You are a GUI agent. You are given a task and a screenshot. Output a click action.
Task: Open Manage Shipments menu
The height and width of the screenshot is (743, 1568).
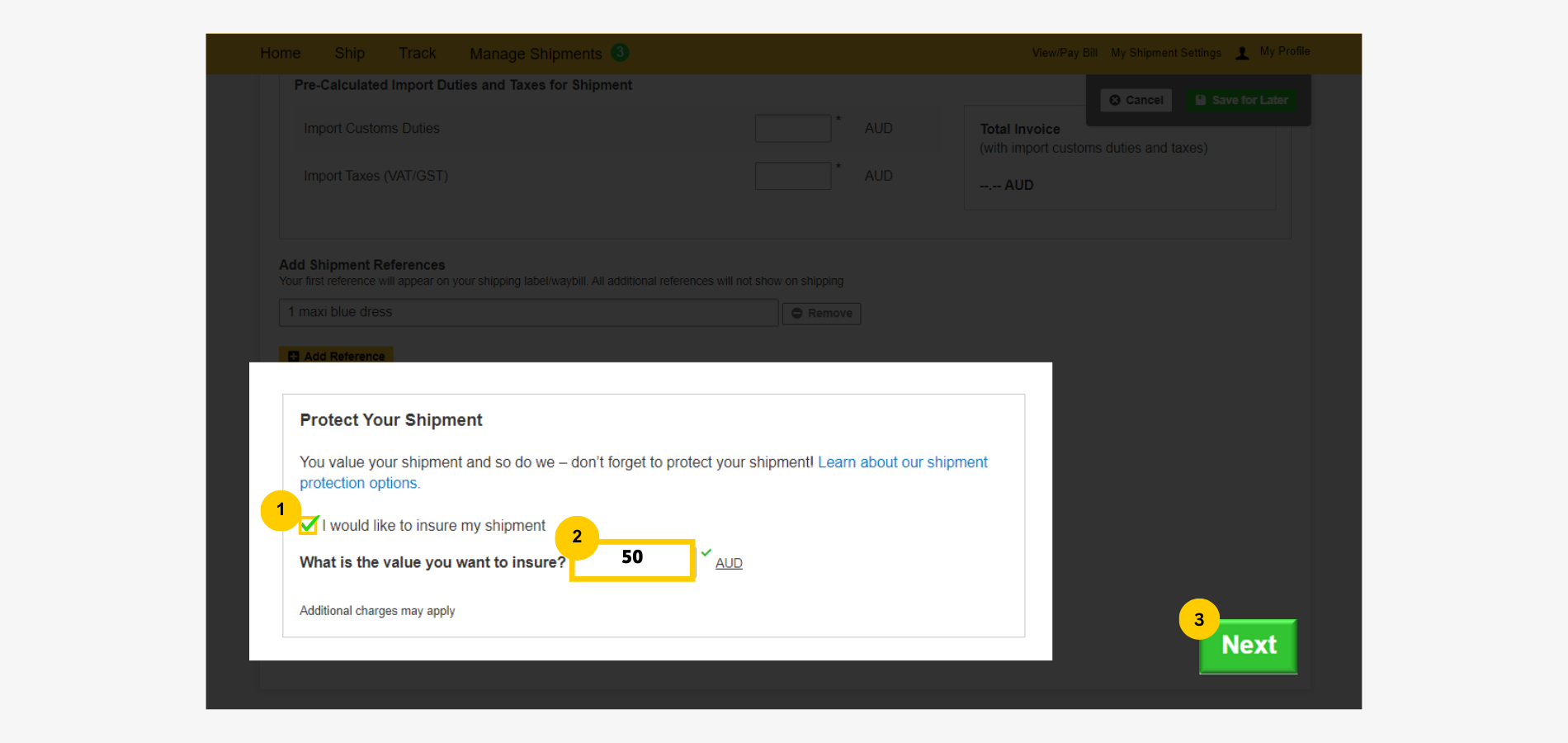[536, 54]
